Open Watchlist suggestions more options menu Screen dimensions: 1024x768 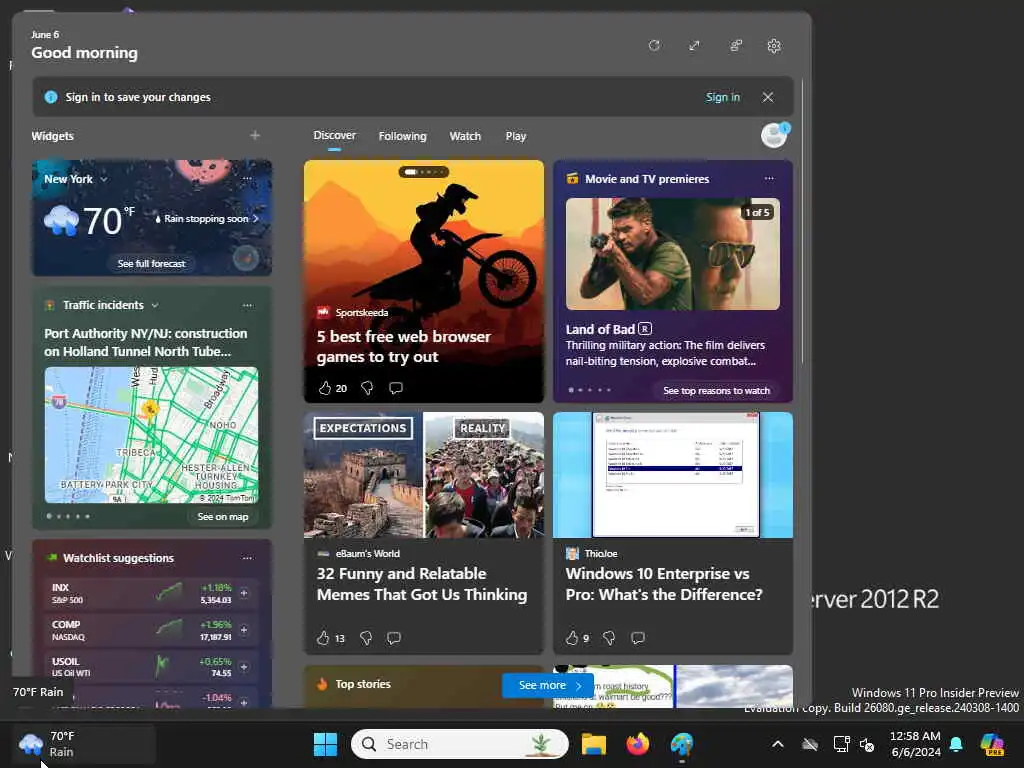[247, 558]
